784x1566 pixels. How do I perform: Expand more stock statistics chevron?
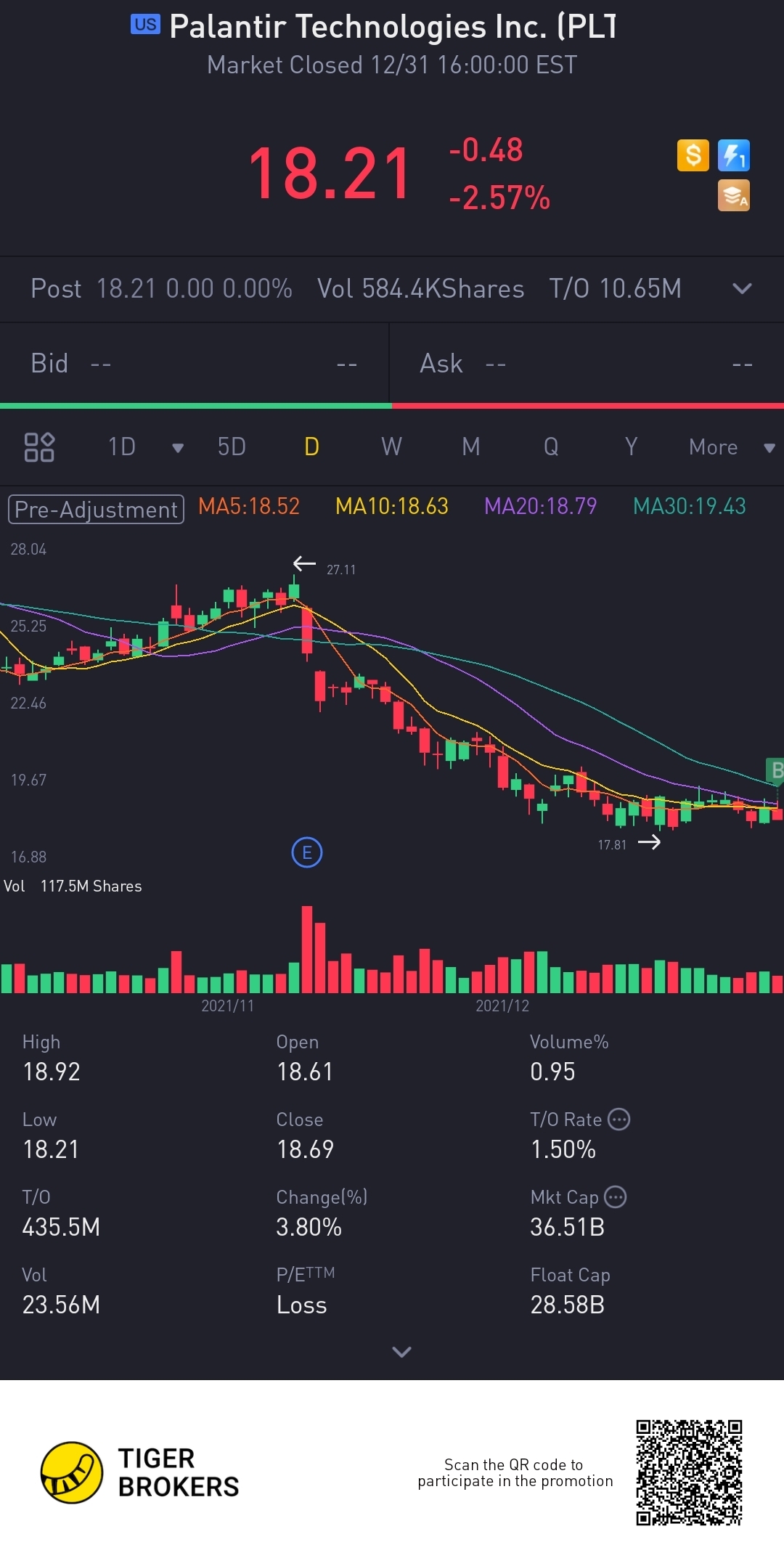tap(401, 1351)
